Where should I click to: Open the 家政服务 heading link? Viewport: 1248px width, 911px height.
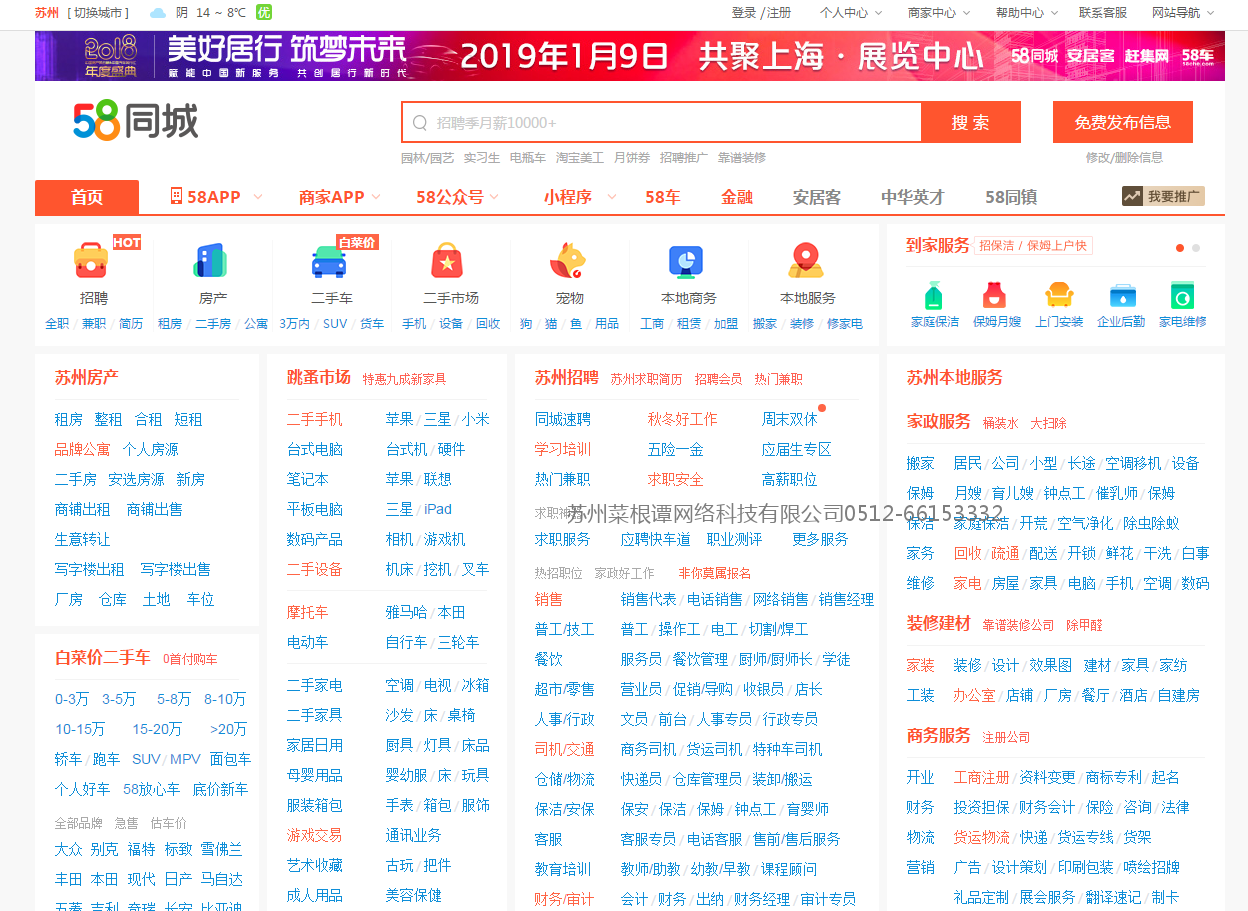(x=939, y=421)
